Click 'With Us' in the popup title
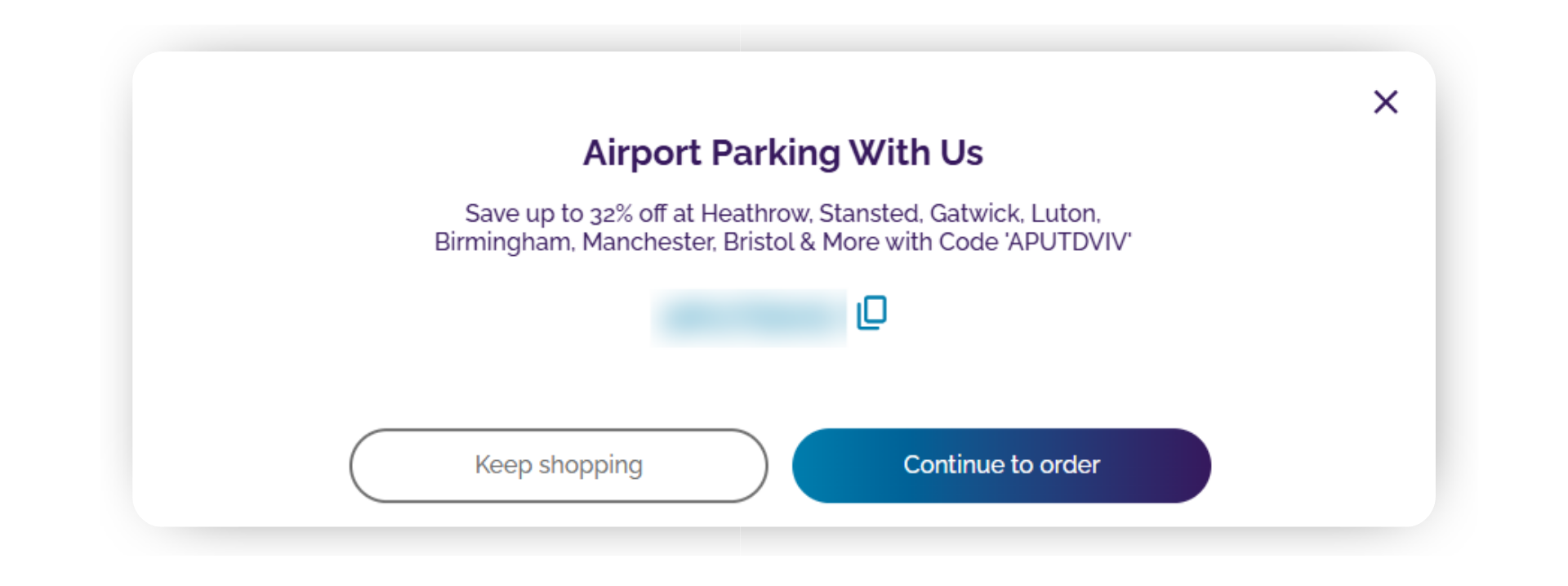1568x586 pixels. [915, 153]
